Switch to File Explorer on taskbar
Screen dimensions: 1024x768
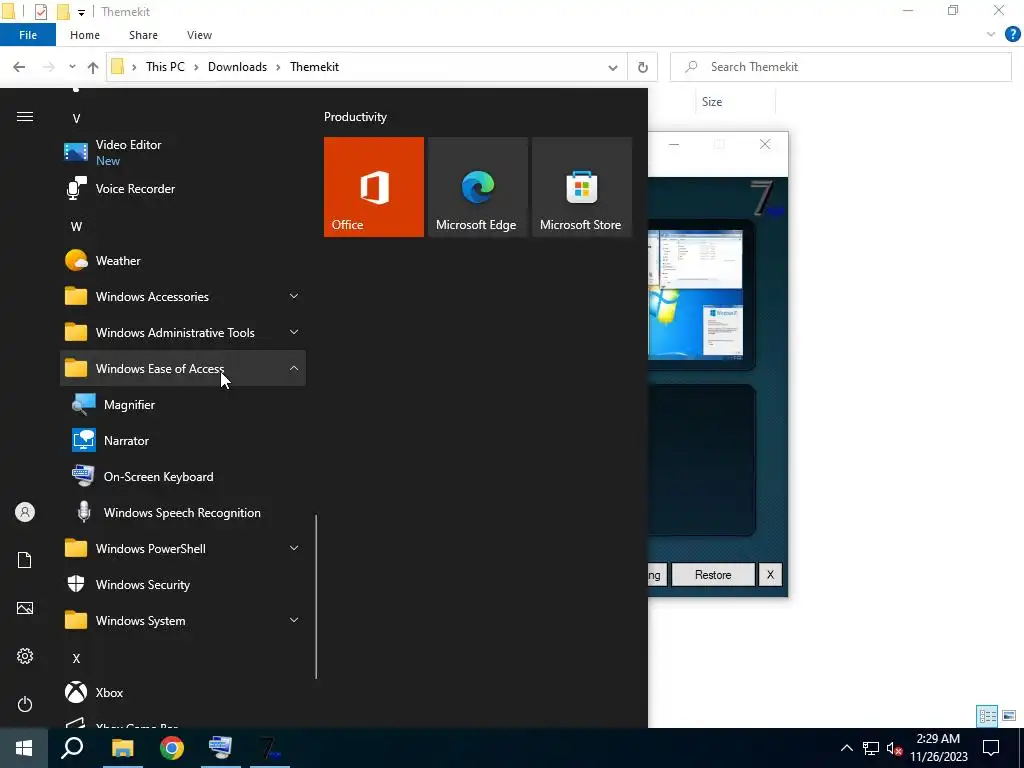[x=122, y=748]
